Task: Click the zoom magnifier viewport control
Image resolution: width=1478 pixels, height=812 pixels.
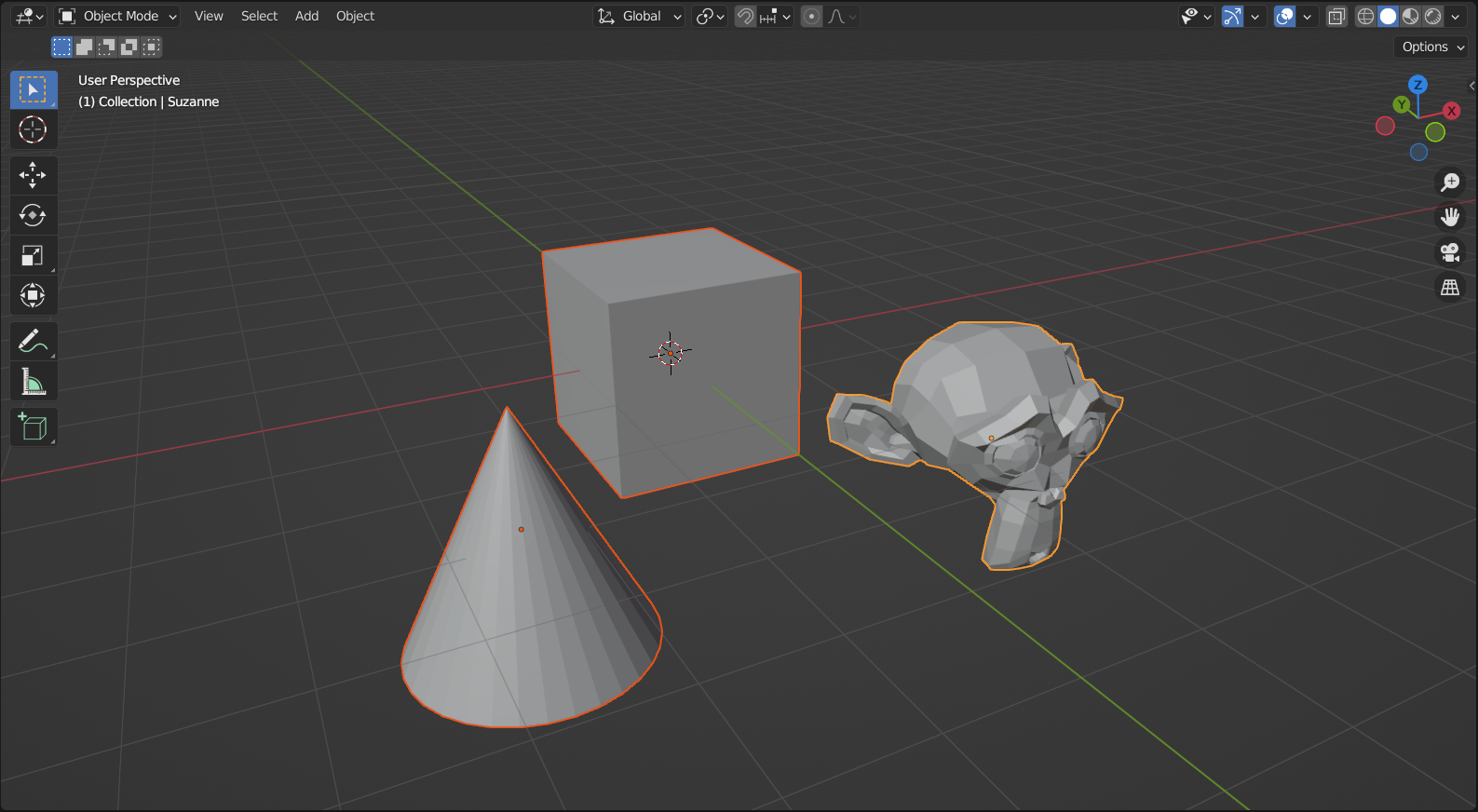Action: (1450, 183)
